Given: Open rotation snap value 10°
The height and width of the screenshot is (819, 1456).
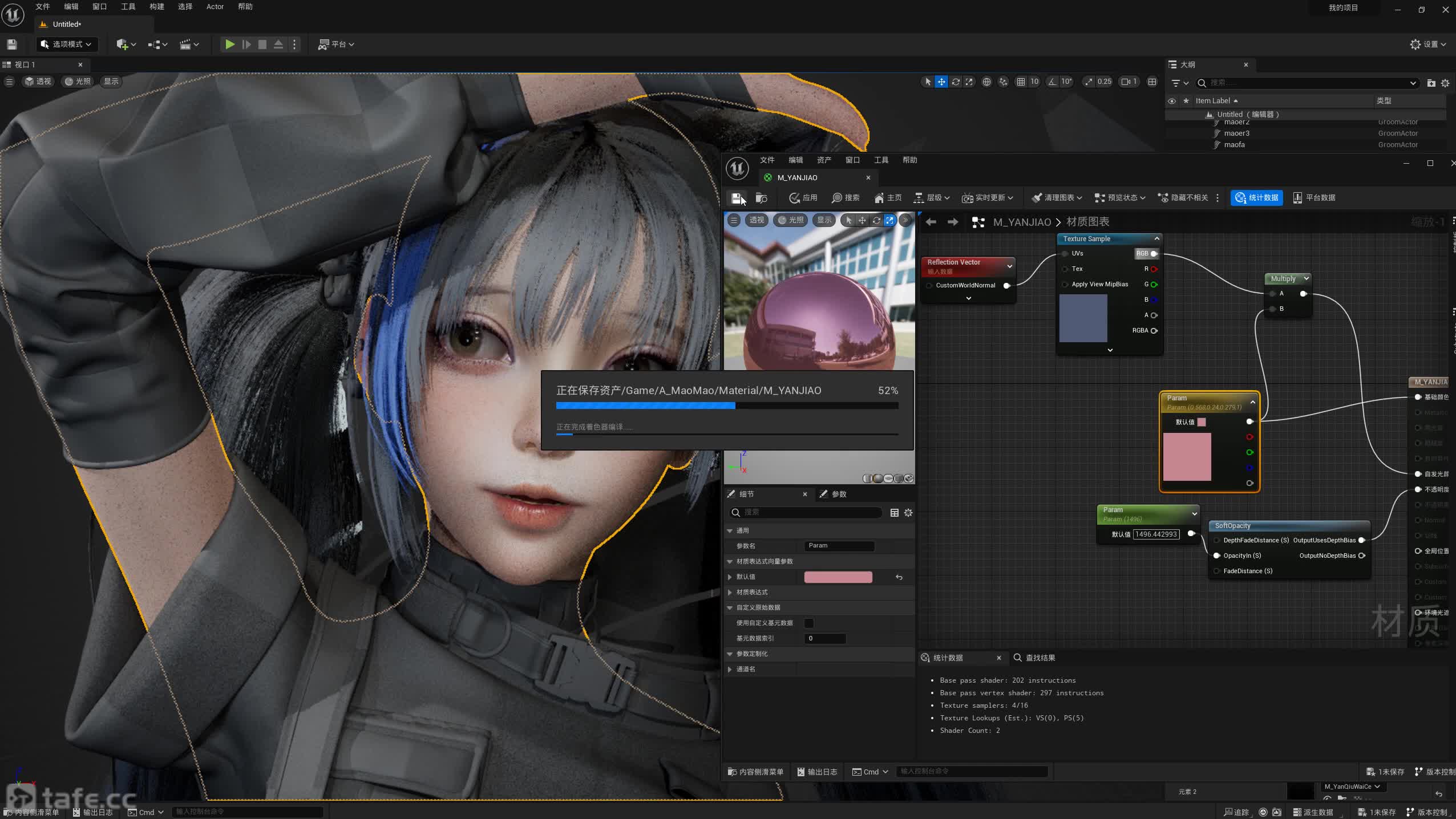Looking at the screenshot, I should (1066, 82).
